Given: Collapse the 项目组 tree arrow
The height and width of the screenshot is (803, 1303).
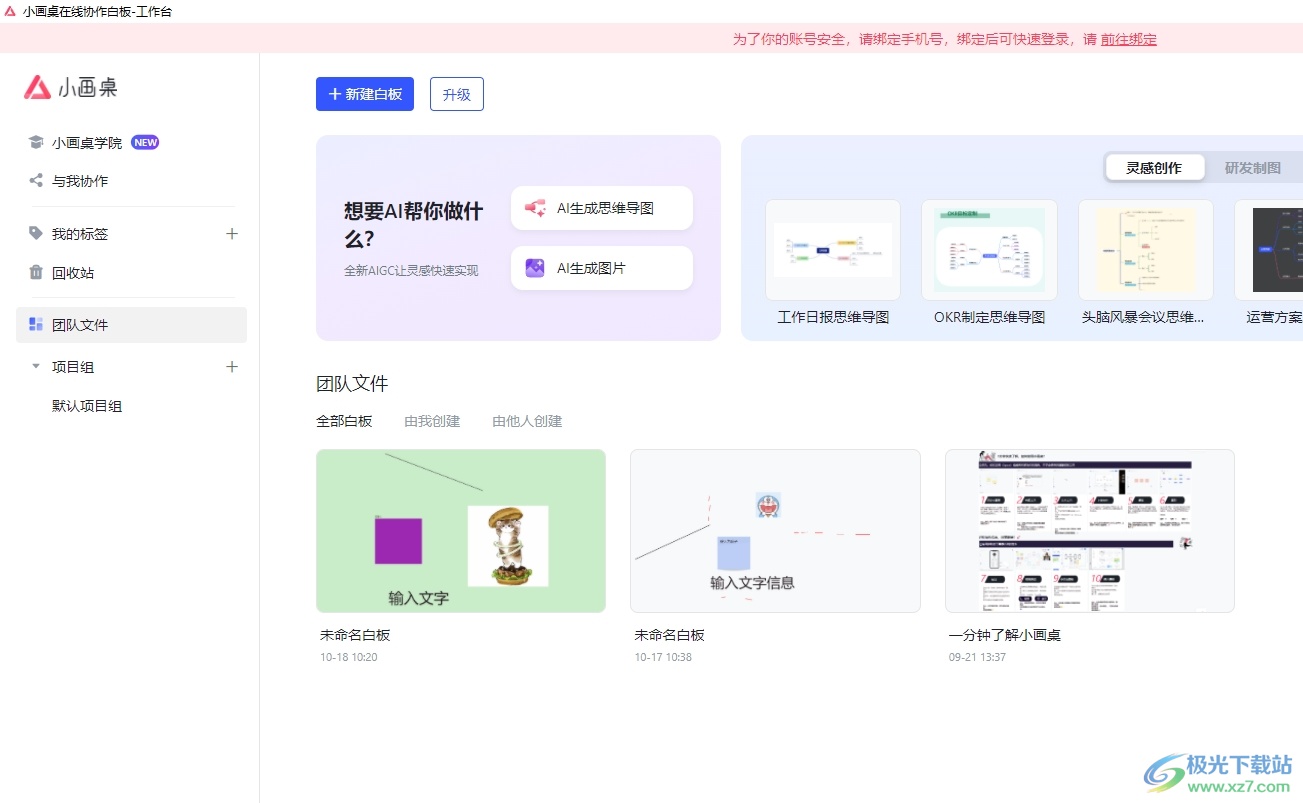Looking at the screenshot, I should (x=36, y=366).
